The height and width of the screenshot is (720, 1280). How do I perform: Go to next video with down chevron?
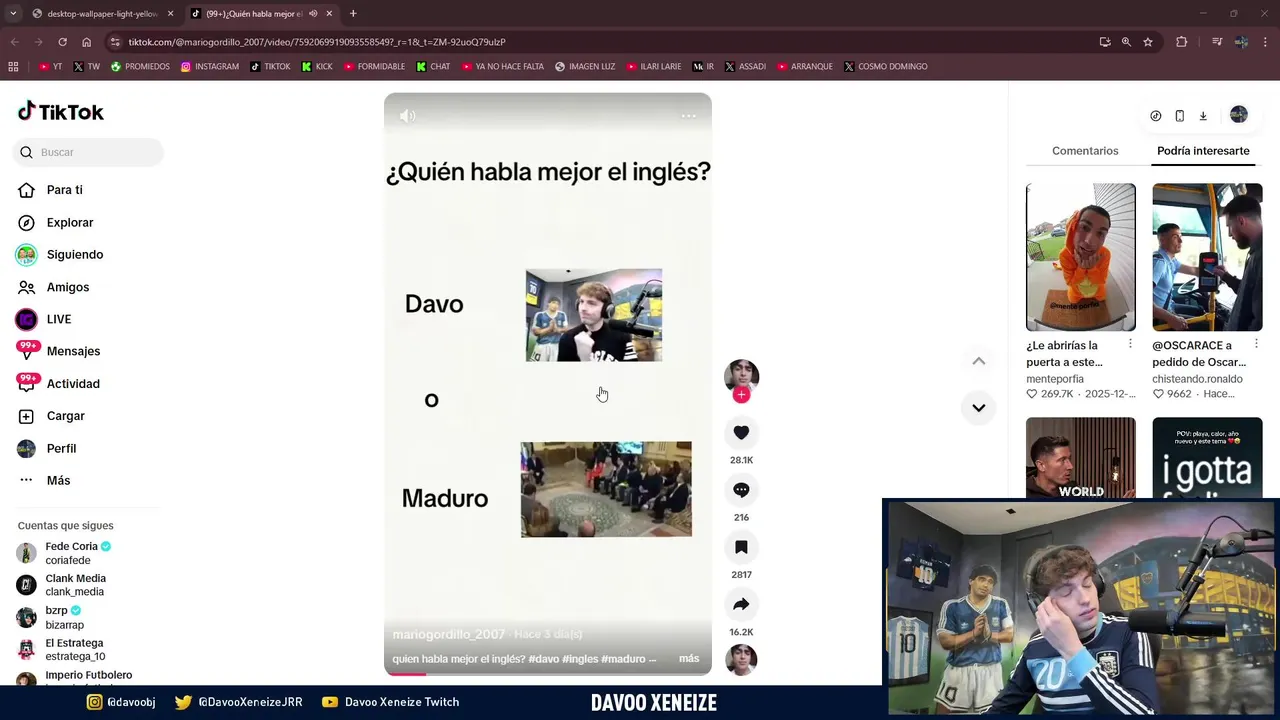click(x=979, y=408)
